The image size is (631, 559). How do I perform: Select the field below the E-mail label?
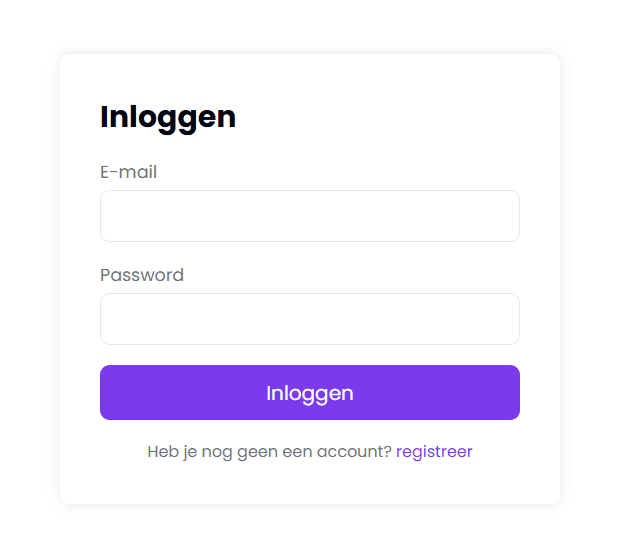pyautogui.click(x=310, y=216)
